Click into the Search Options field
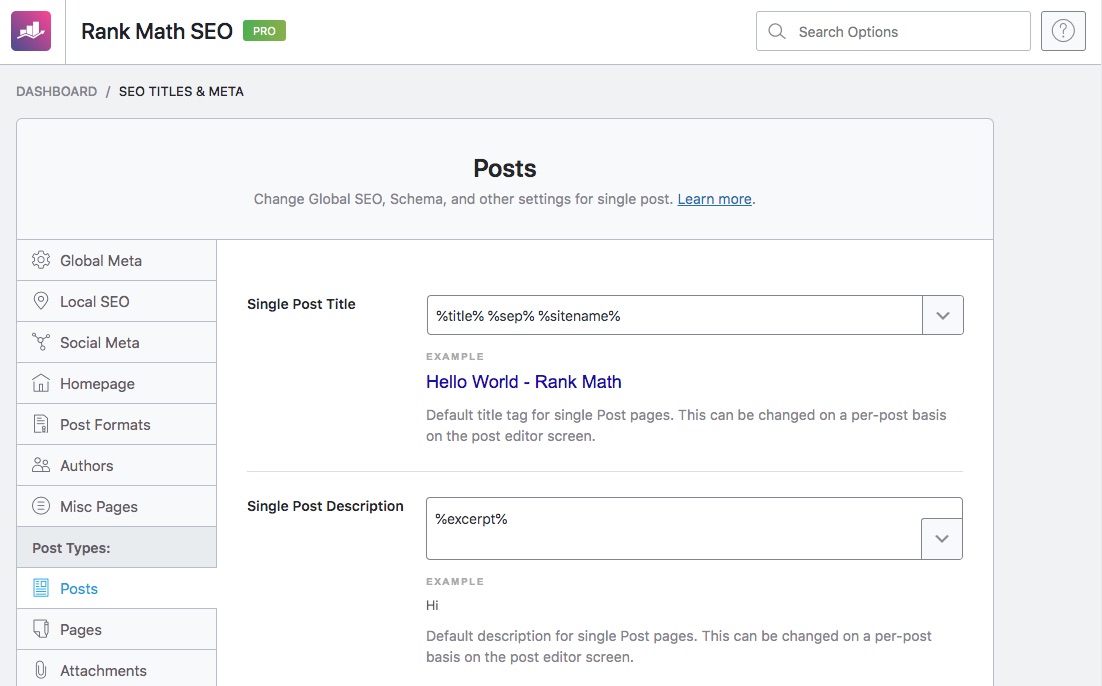1102x686 pixels. point(905,32)
